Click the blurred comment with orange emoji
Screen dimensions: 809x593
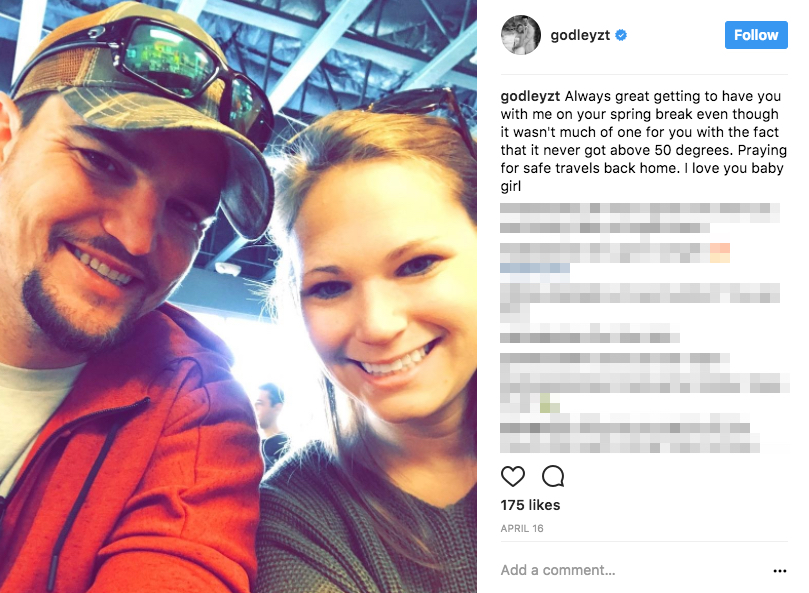(x=615, y=253)
